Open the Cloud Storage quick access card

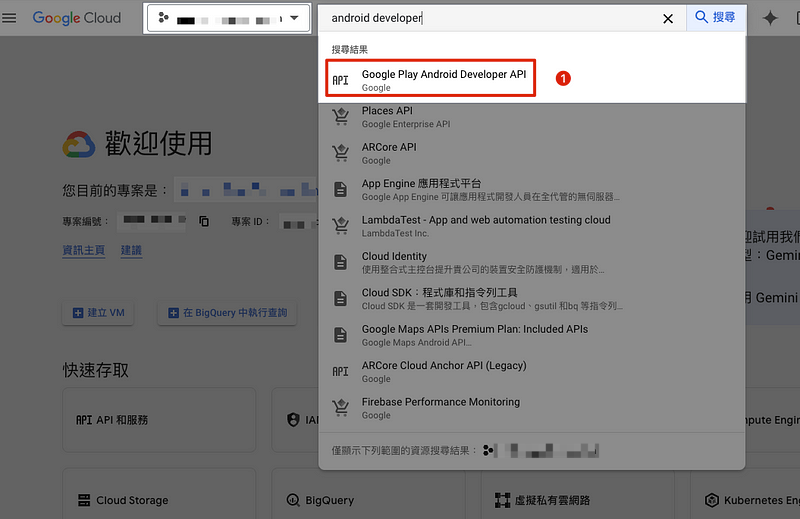(x=159, y=494)
